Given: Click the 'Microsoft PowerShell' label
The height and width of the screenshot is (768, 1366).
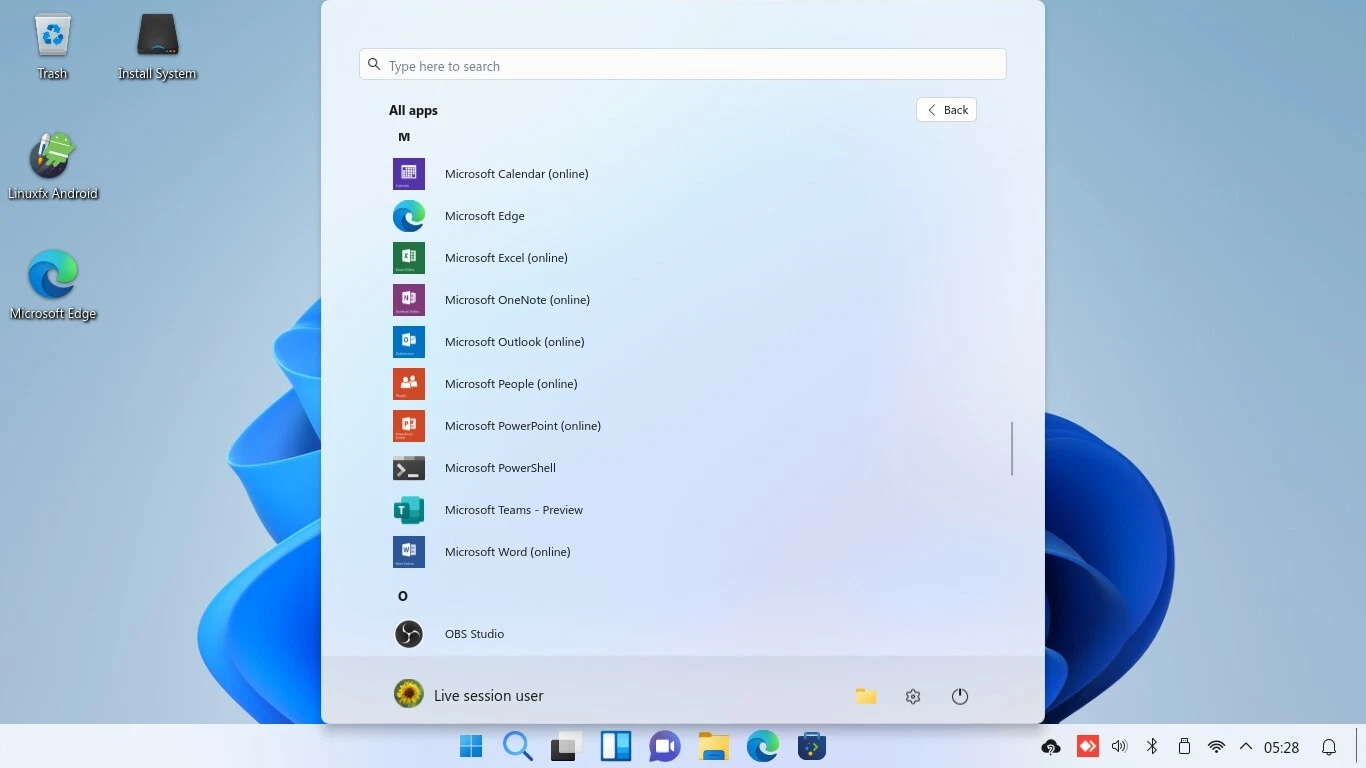Looking at the screenshot, I should [500, 468].
